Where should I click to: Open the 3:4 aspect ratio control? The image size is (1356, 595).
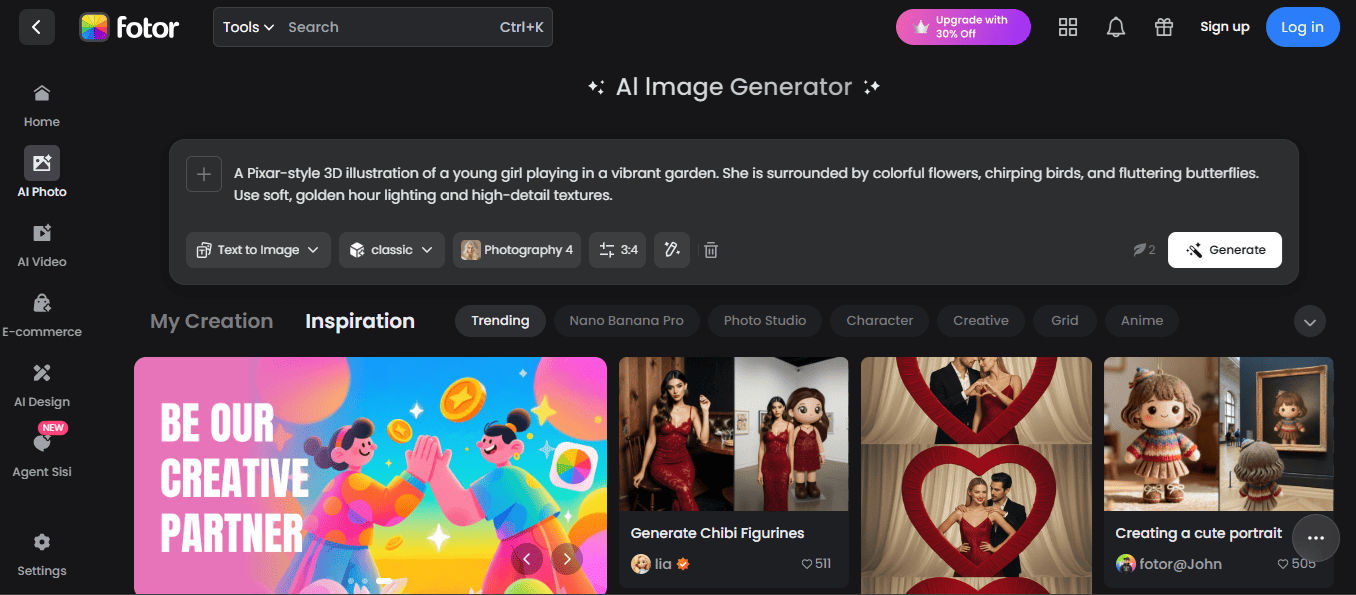[x=617, y=249]
